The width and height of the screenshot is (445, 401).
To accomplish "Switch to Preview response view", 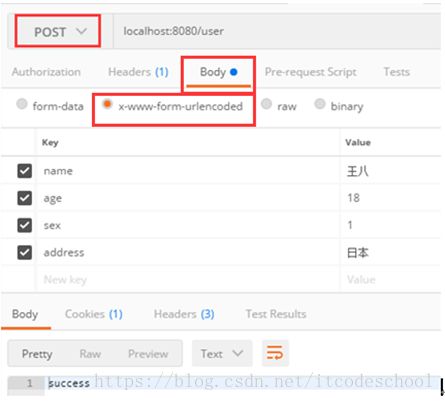I will tap(148, 354).
